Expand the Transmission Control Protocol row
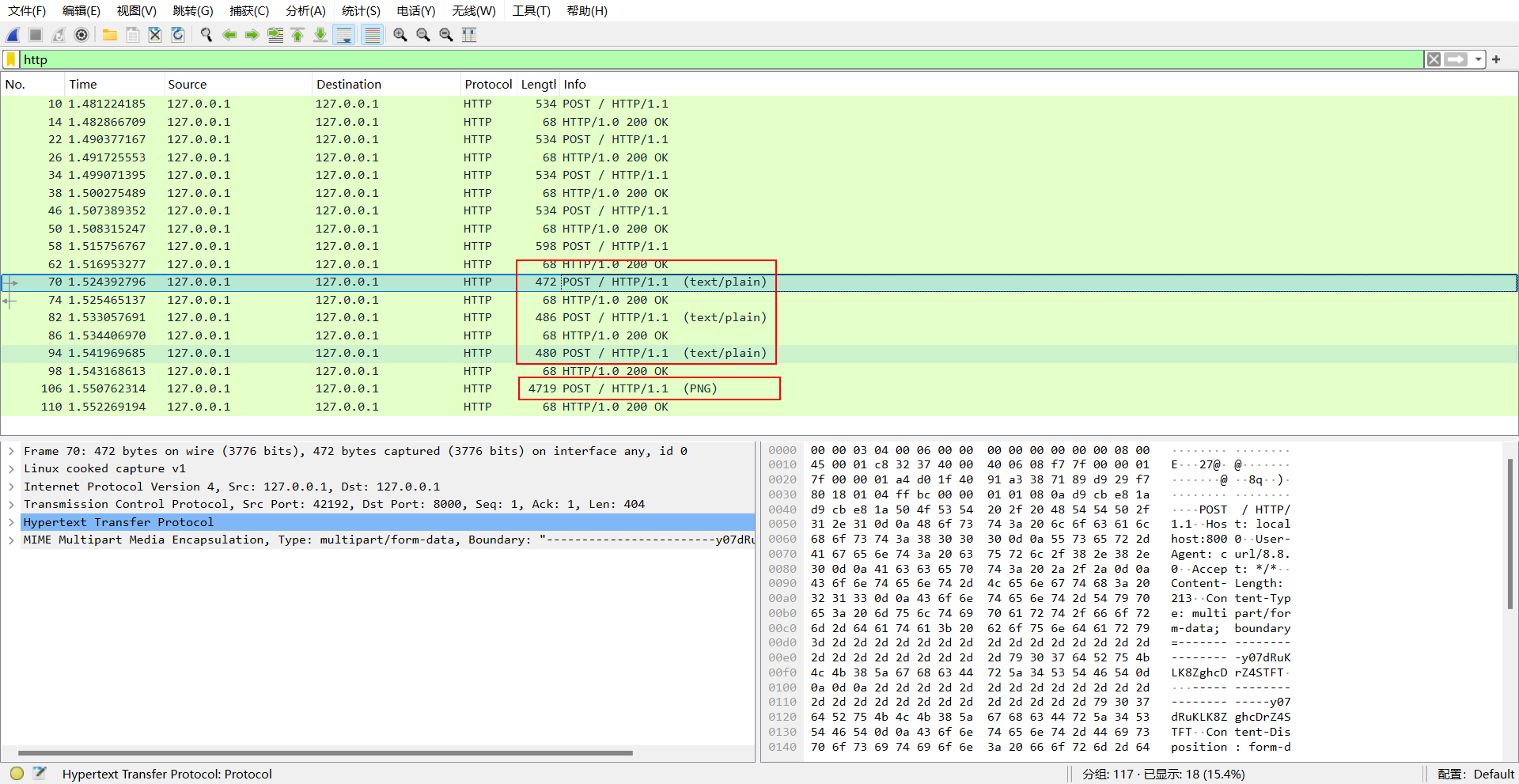 coord(11,504)
